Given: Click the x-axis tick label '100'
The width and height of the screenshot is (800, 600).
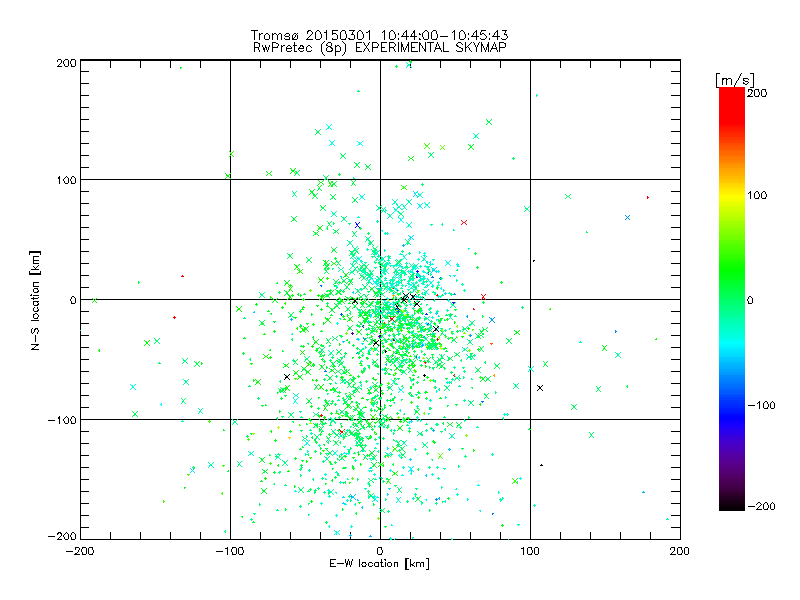Looking at the screenshot, I should pyautogui.click(x=530, y=552).
